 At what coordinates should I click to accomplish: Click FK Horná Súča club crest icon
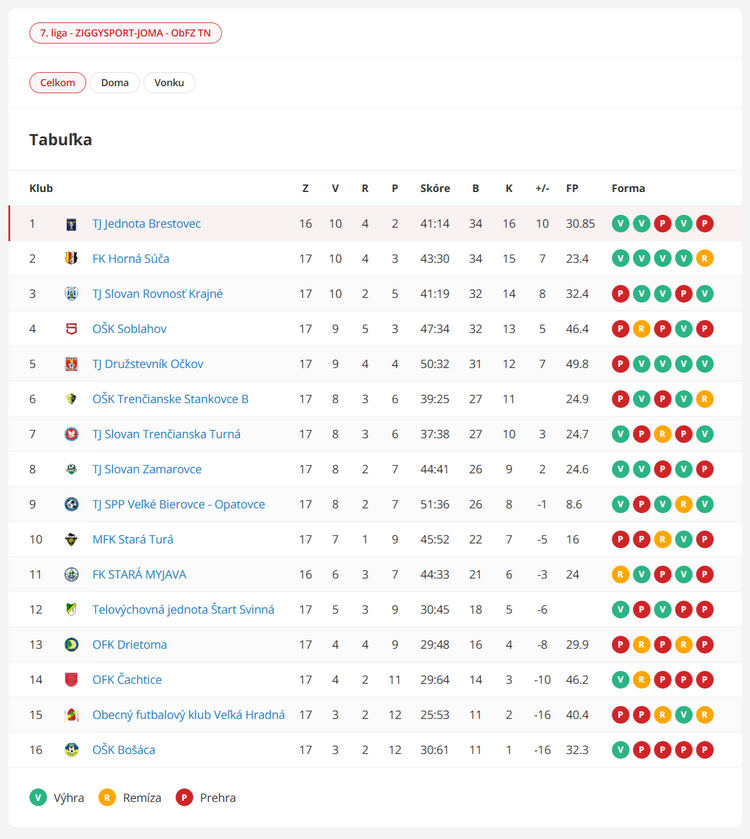tap(71, 259)
